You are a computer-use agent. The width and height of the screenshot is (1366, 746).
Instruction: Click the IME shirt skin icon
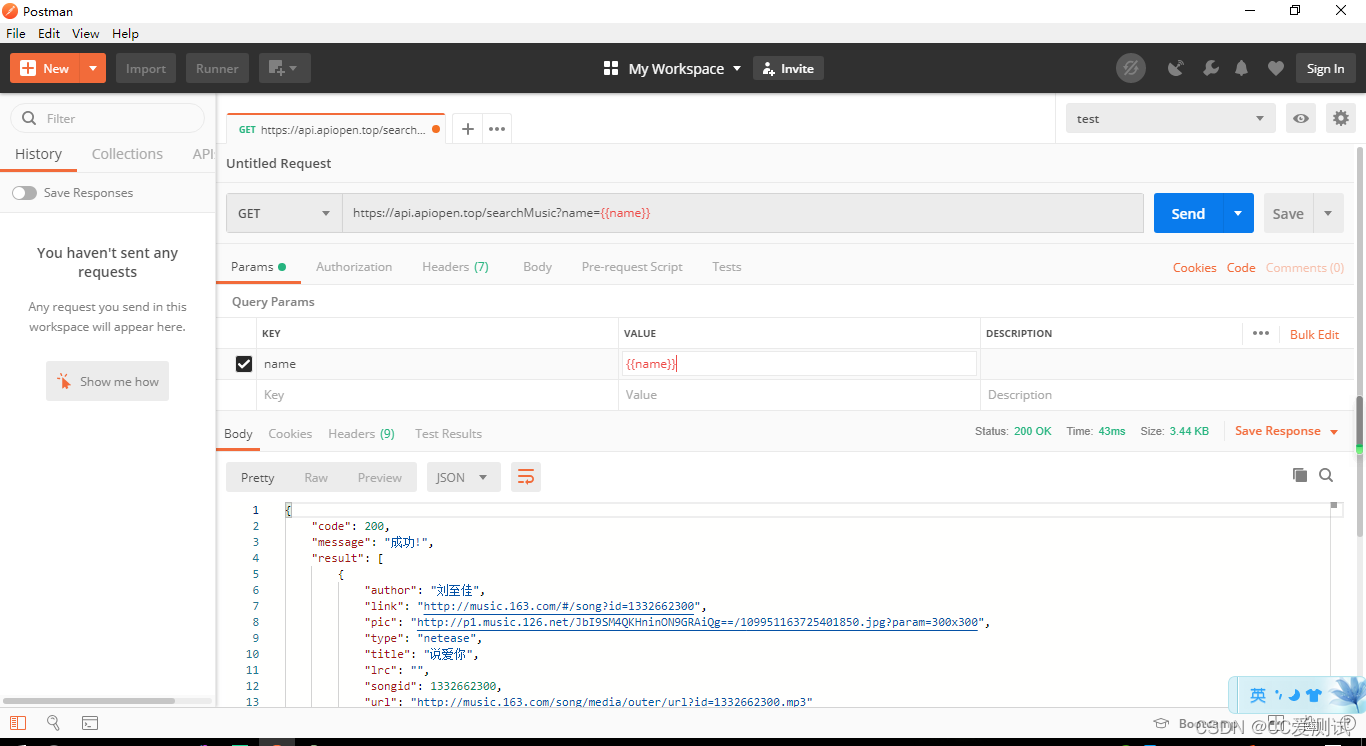pyautogui.click(x=1314, y=695)
